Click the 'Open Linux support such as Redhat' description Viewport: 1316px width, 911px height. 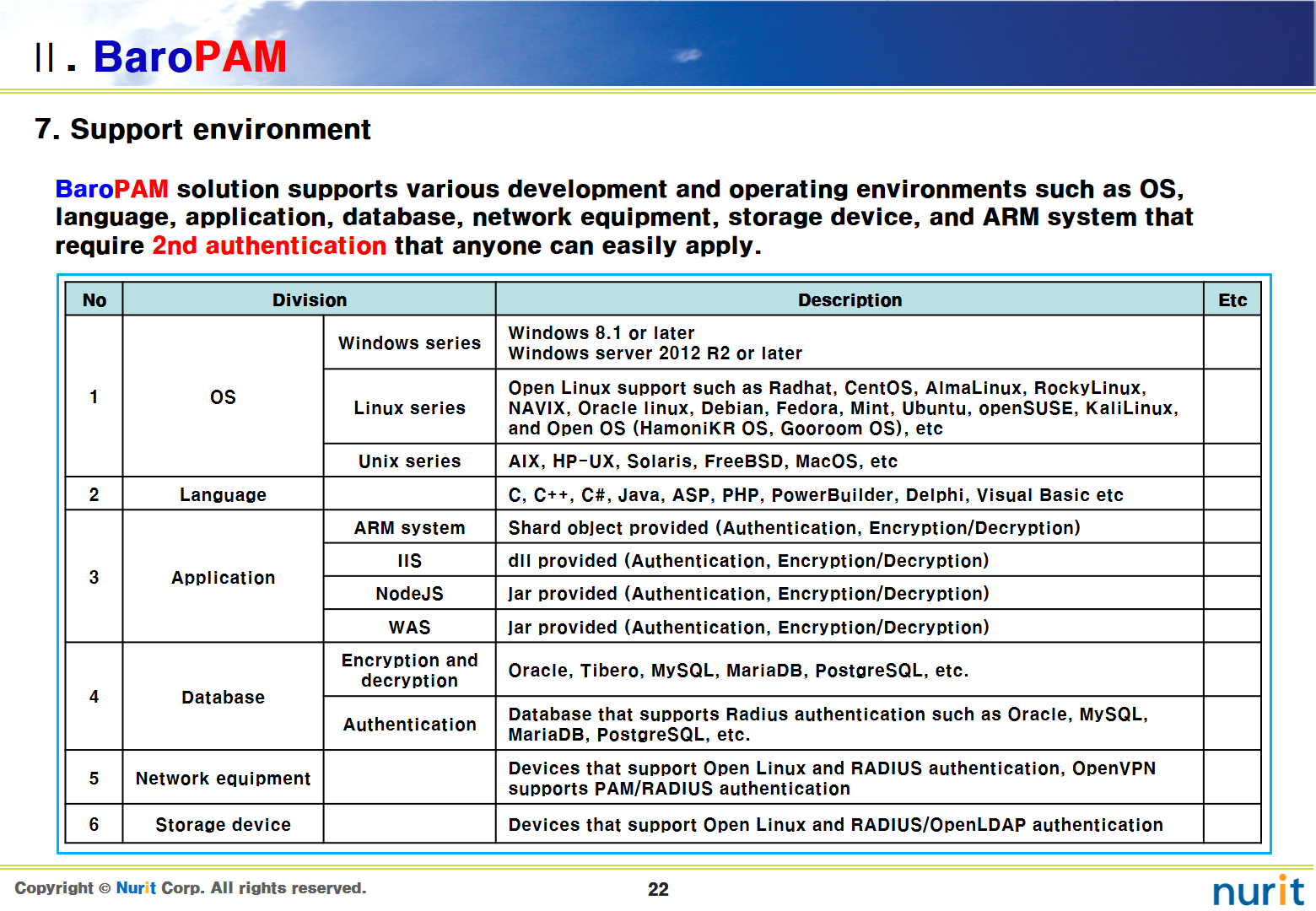click(x=849, y=407)
